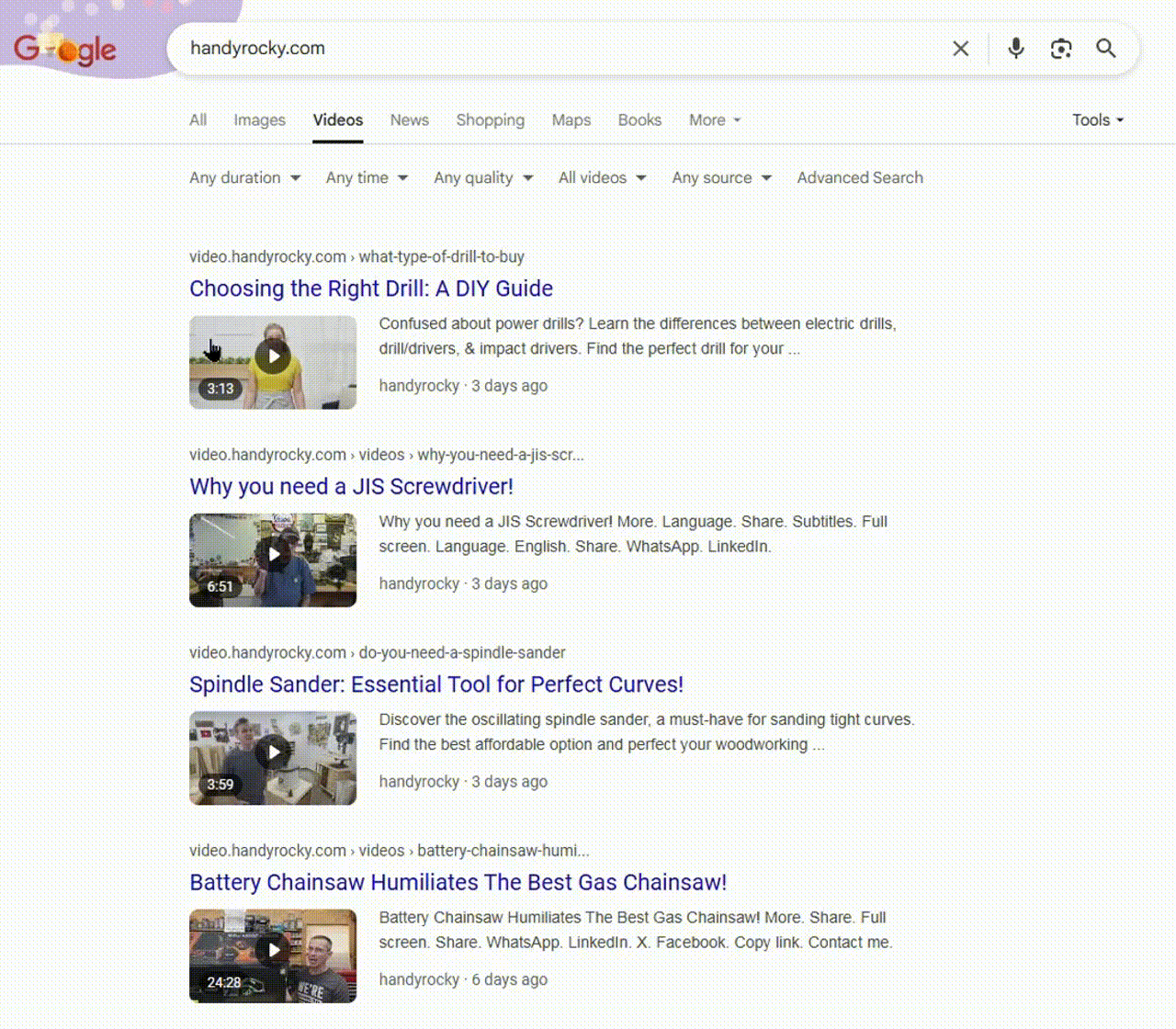Open the Any quality filter

pyautogui.click(x=483, y=178)
